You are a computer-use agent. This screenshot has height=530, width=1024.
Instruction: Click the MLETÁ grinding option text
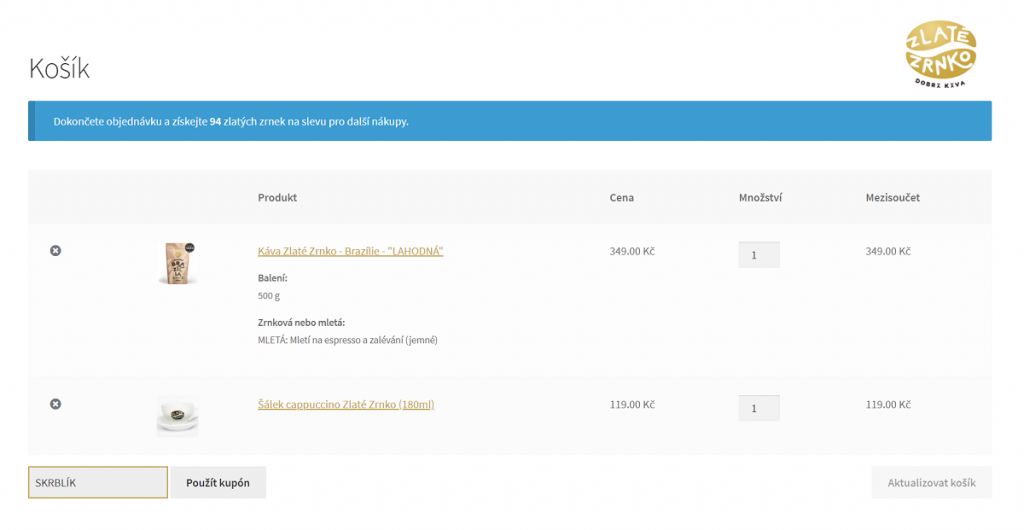pyautogui.click(x=347, y=340)
